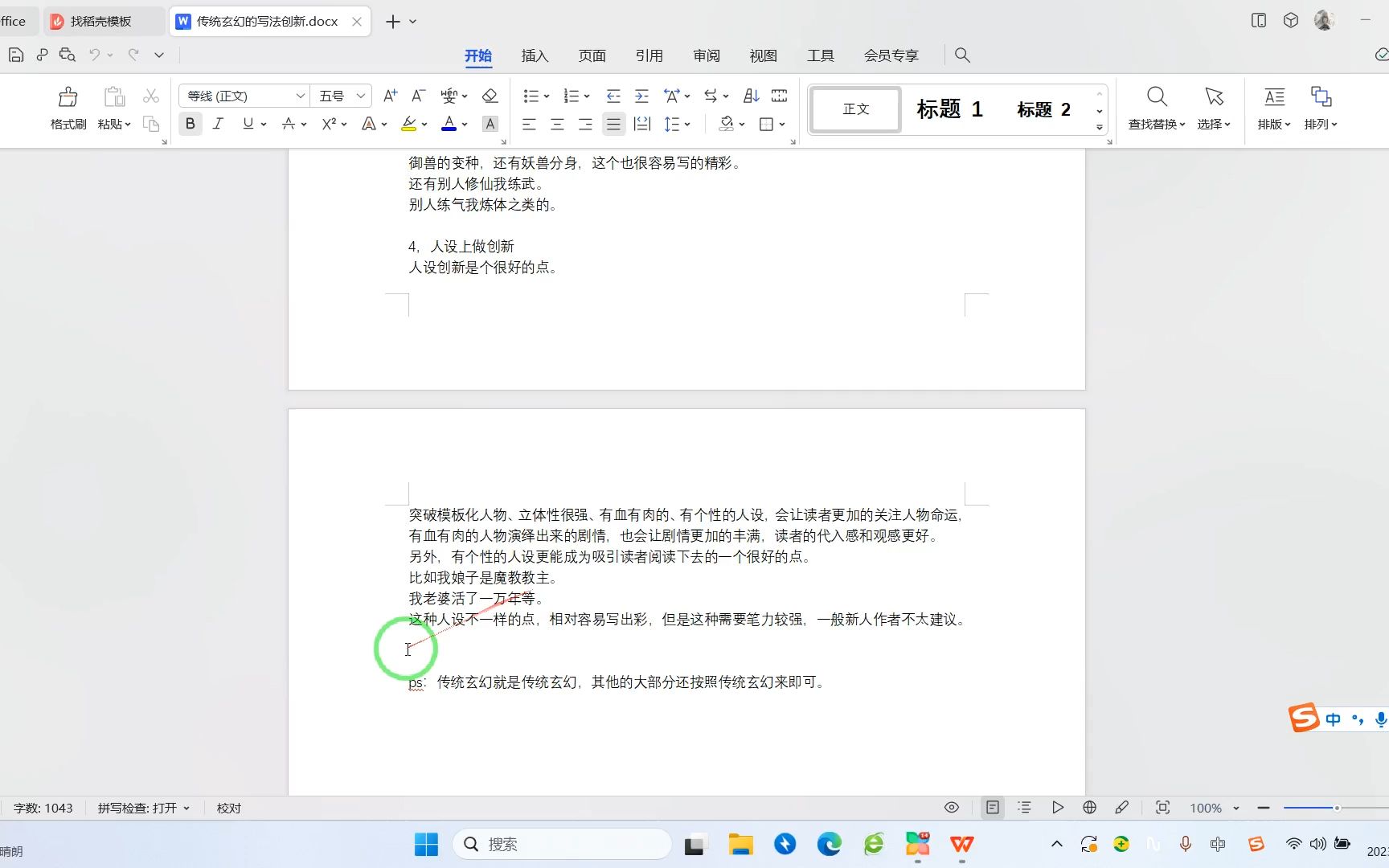This screenshot has width=1389, height=868.
Task: Click the Undo arrow icon
Action: click(x=95, y=55)
